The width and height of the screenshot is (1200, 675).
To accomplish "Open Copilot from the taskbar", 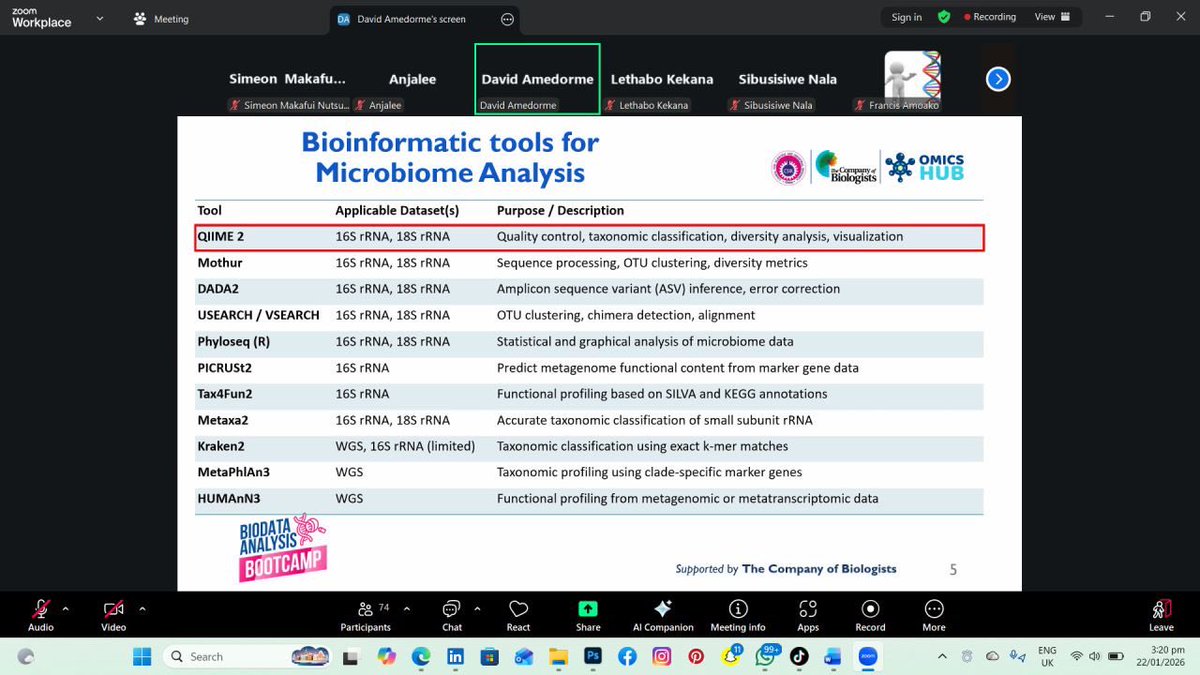I will [386, 656].
